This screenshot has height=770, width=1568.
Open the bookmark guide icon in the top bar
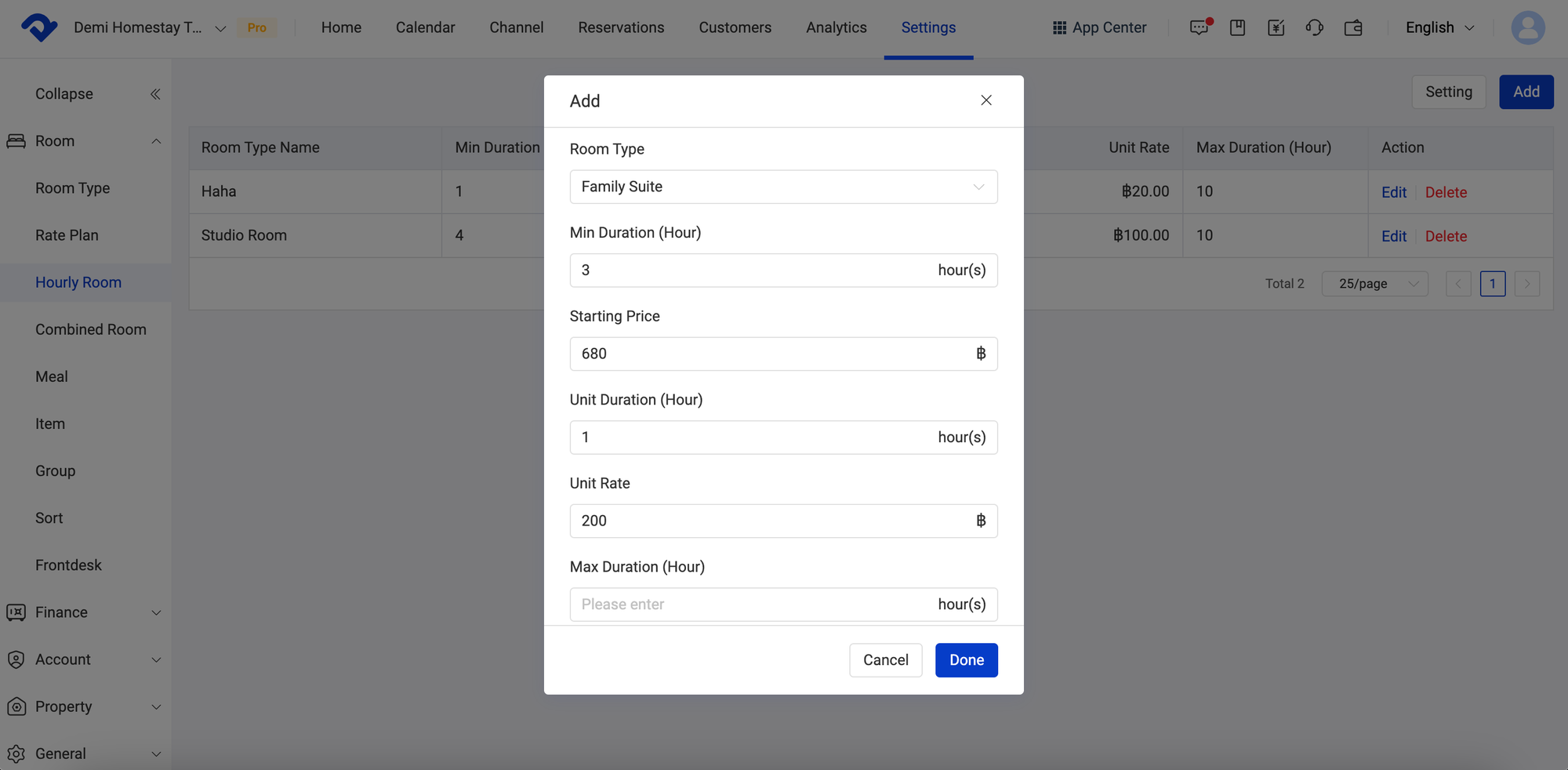[1237, 27]
